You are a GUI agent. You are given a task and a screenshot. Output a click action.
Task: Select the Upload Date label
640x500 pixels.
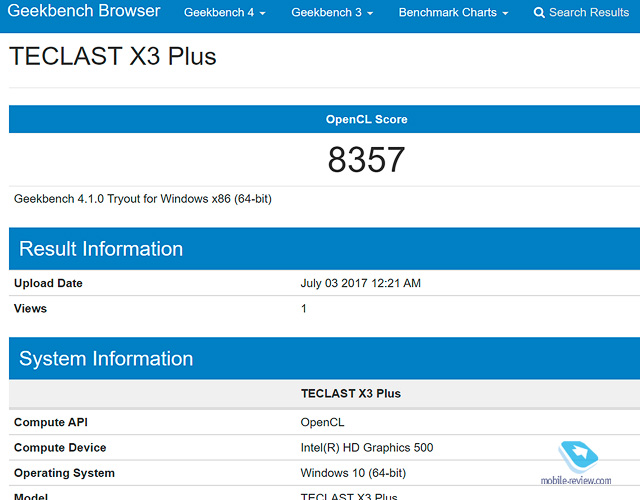[x=48, y=283]
